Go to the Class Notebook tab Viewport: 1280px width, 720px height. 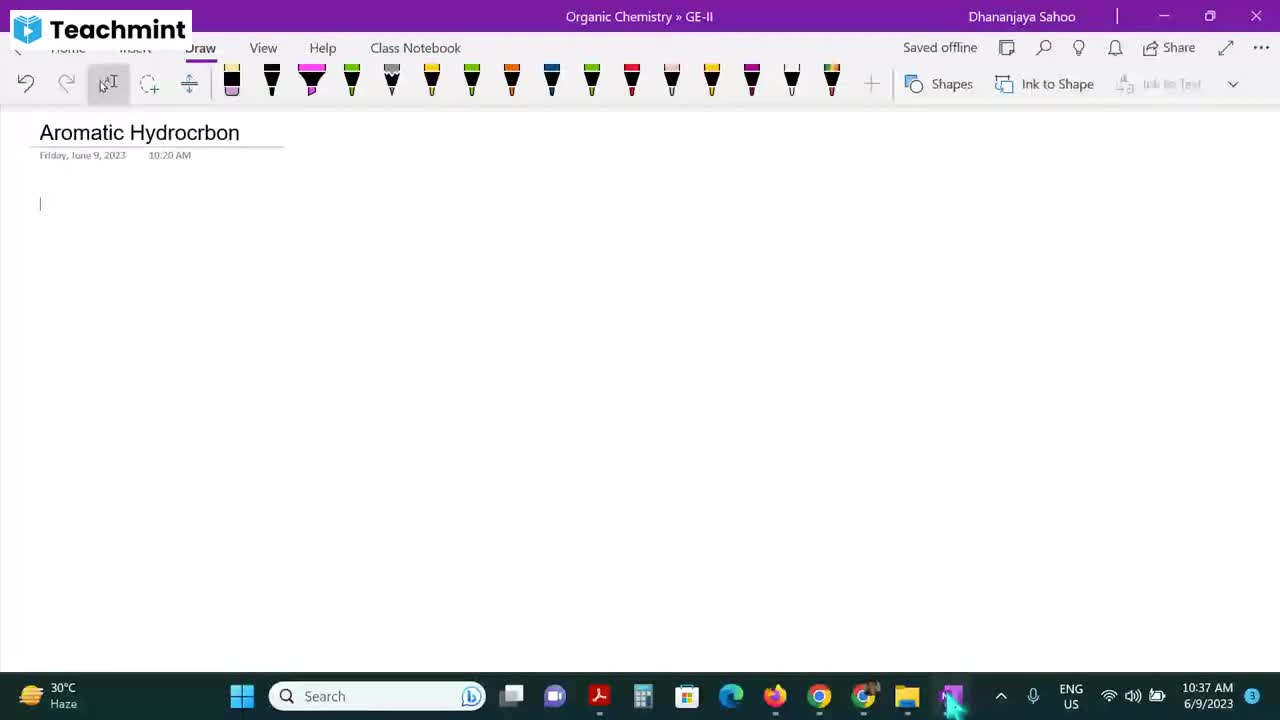pos(415,48)
